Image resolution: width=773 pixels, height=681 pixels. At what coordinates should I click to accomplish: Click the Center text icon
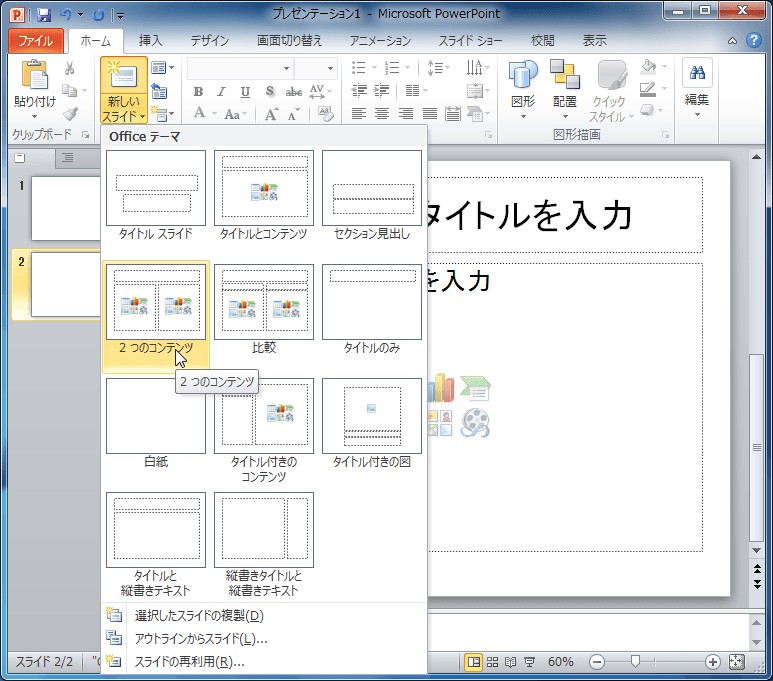pyautogui.click(x=382, y=114)
